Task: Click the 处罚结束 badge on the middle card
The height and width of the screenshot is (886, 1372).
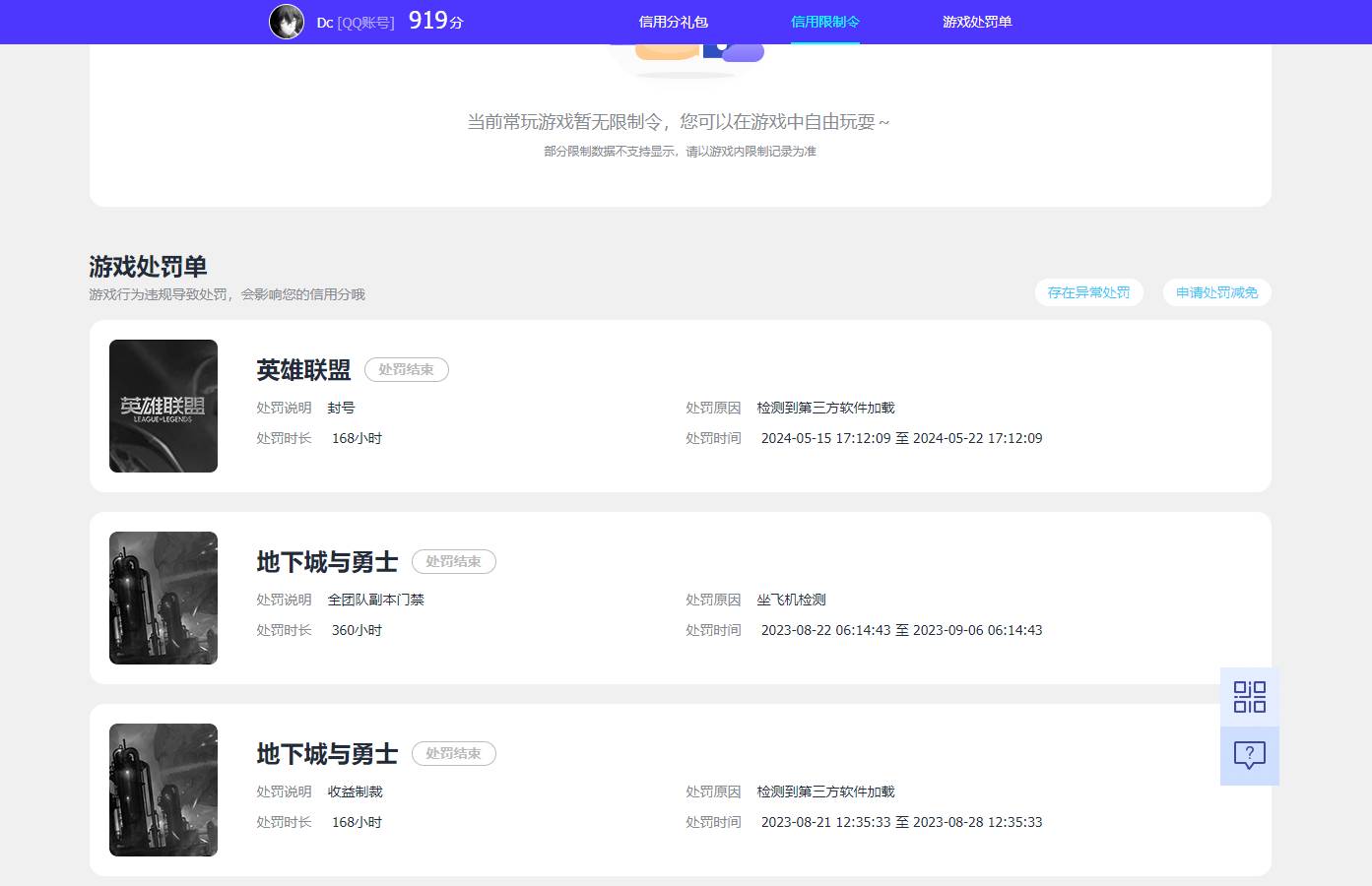Action: 453,561
